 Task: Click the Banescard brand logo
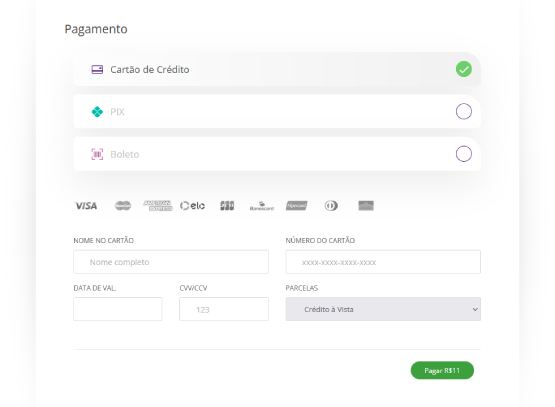tap(262, 206)
